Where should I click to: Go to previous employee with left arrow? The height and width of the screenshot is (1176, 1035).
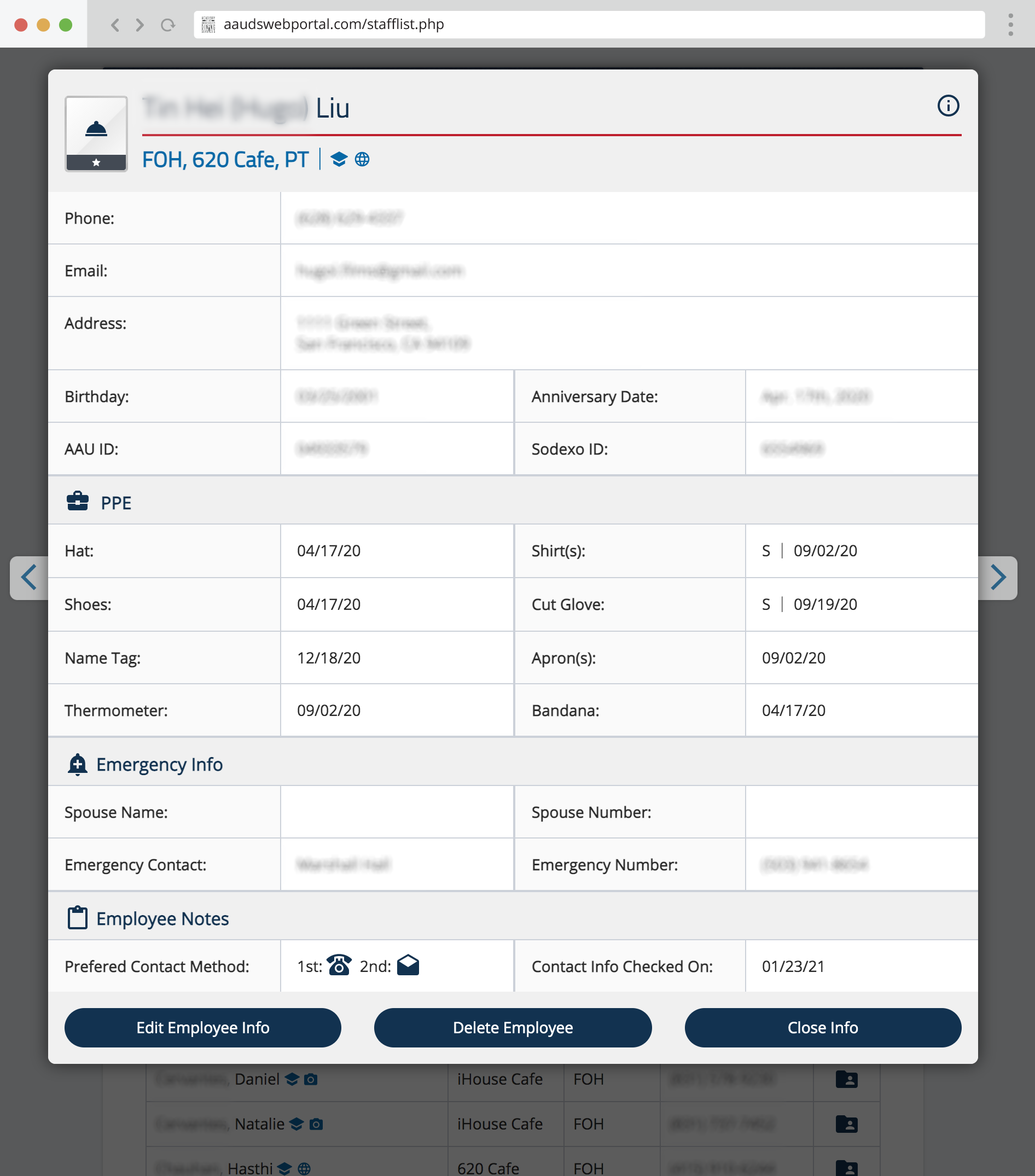click(x=29, y=578)
